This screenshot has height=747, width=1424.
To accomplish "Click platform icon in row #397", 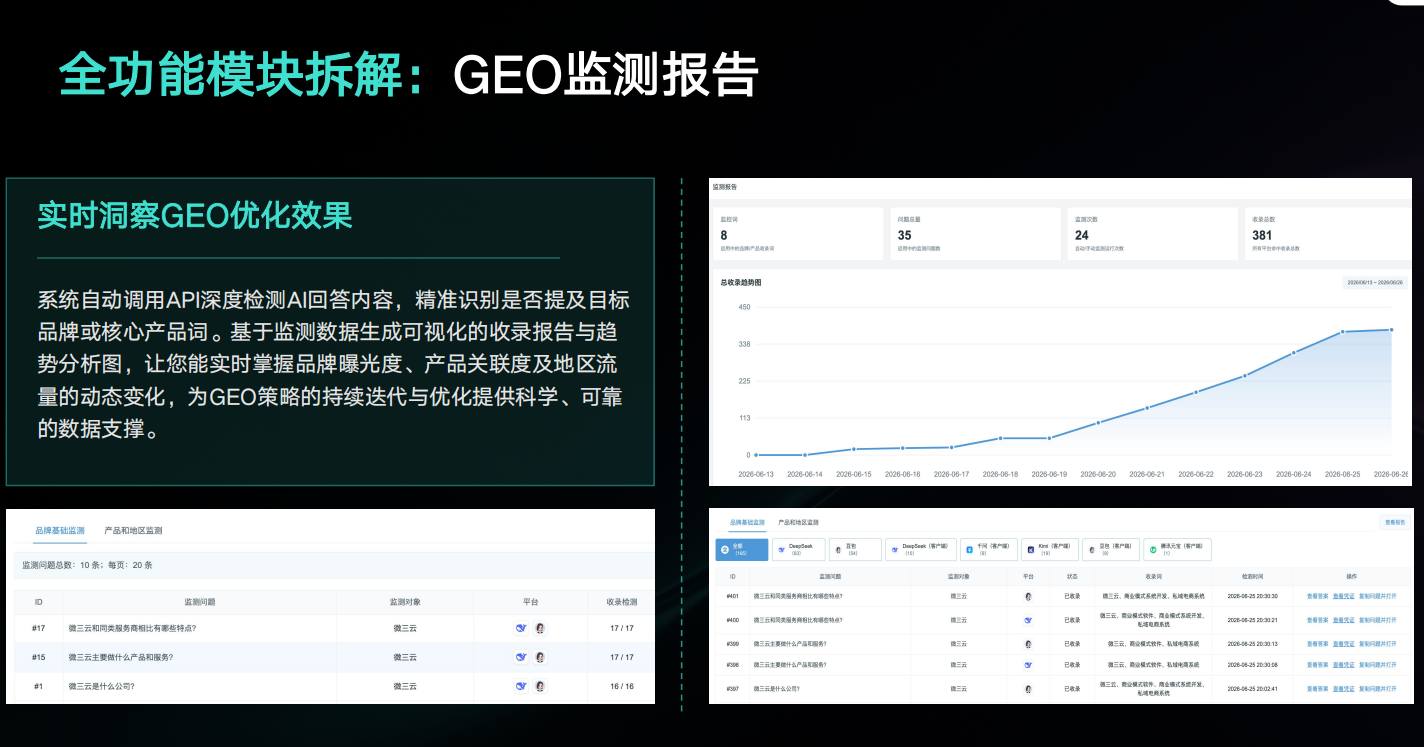I will click(x=1028, y=689).
